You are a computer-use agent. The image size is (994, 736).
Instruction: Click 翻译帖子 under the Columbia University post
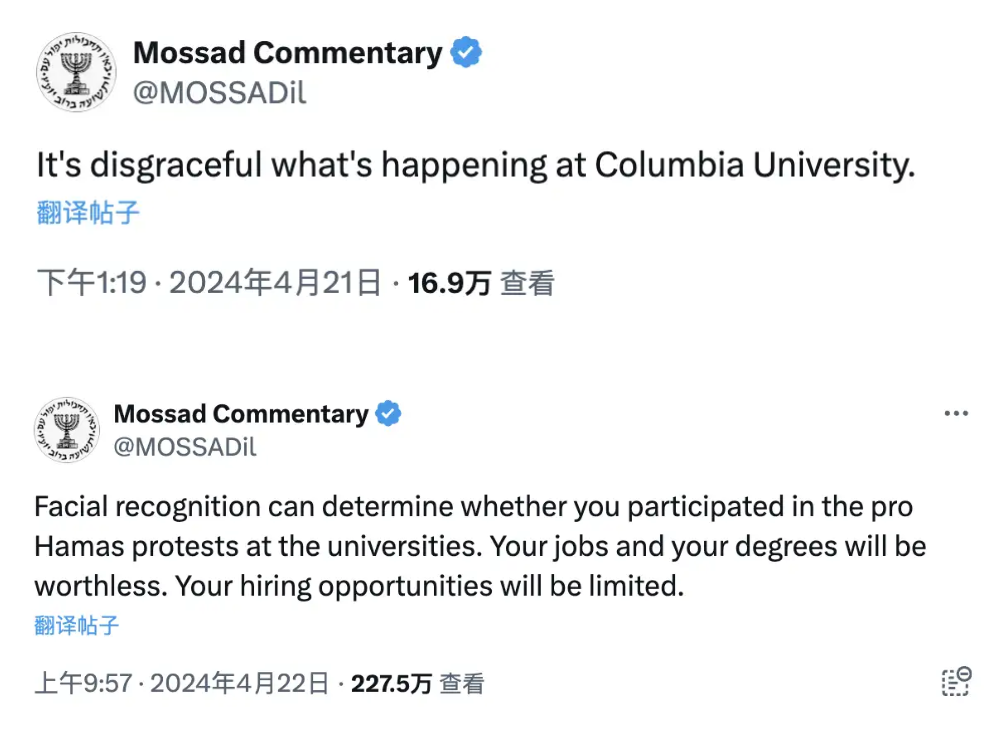(88, 212)
